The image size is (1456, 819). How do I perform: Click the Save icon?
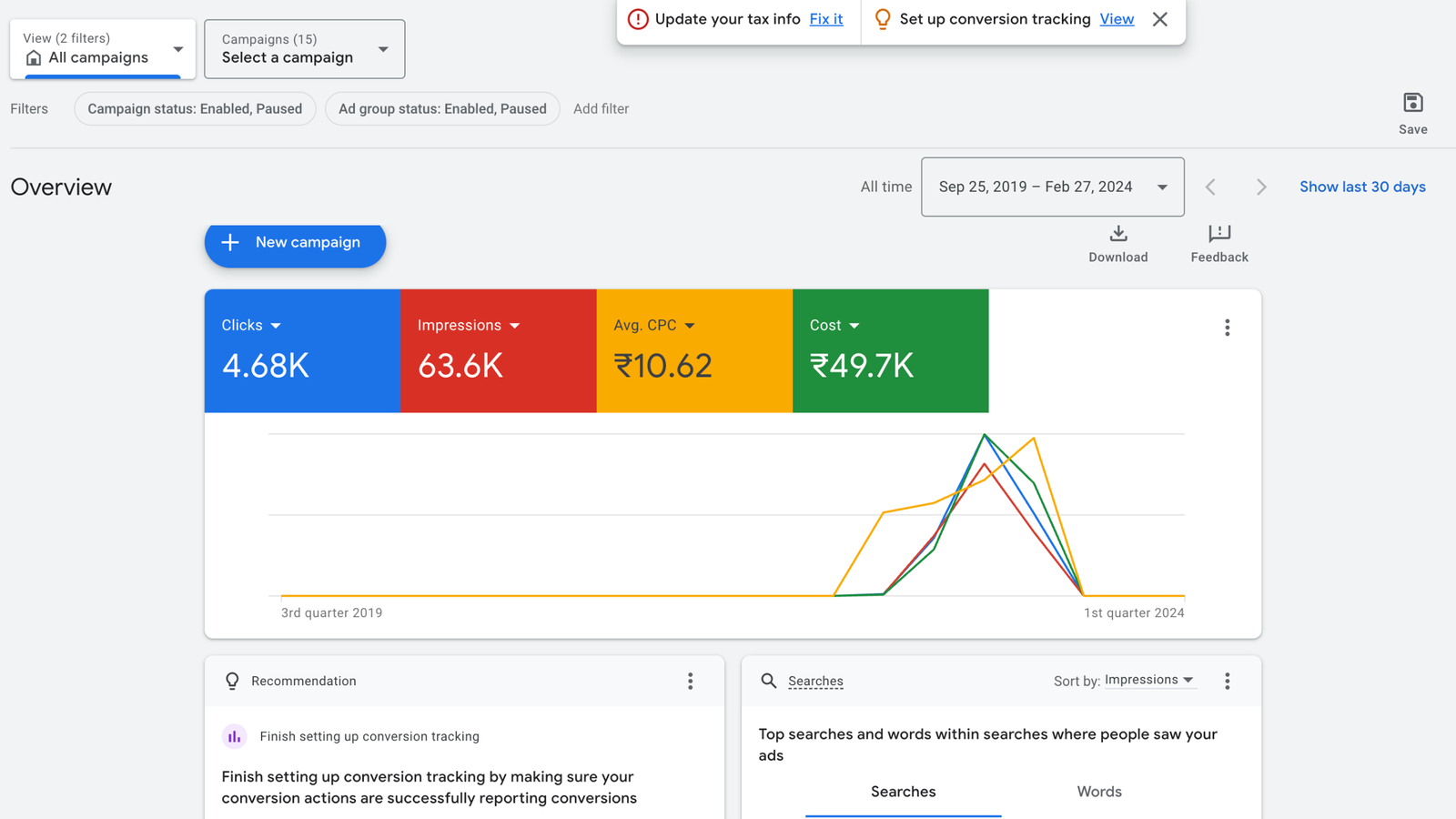pyautogui.click(x=1412, y=104)
